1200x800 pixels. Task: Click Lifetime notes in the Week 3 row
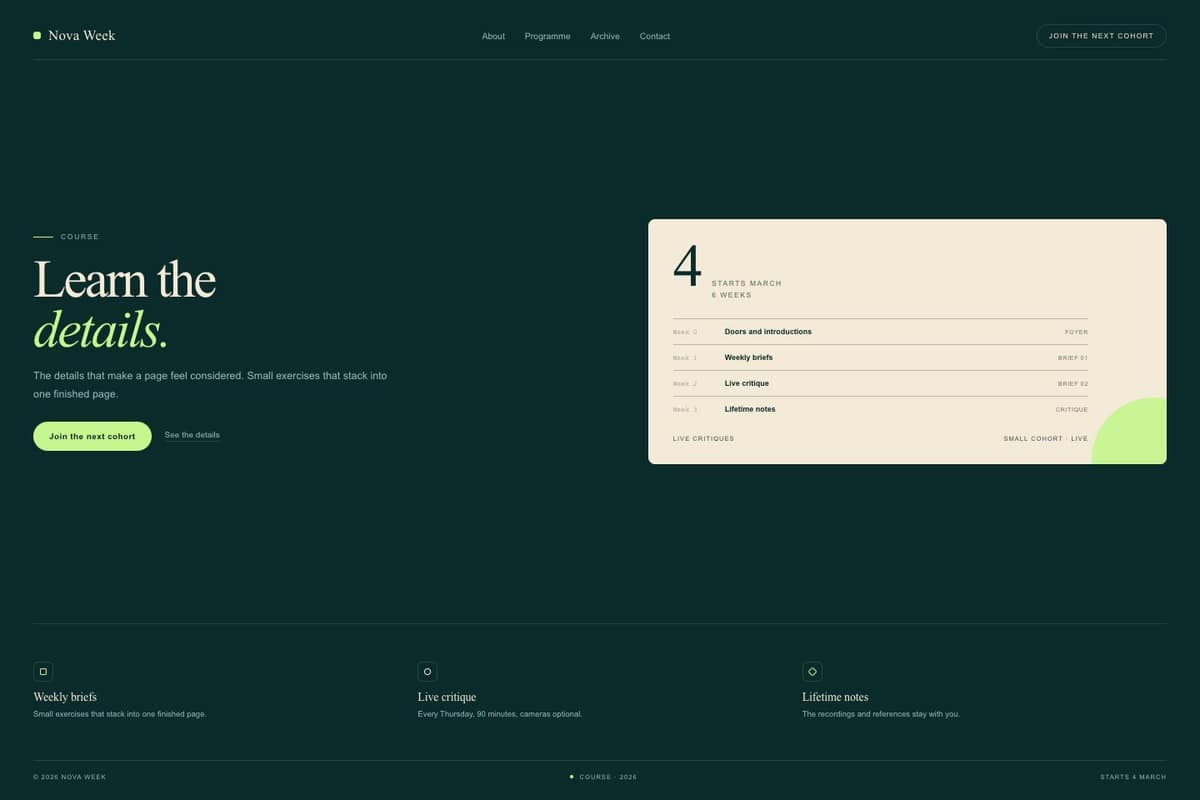pyautogui.click(x=750, y=410)
